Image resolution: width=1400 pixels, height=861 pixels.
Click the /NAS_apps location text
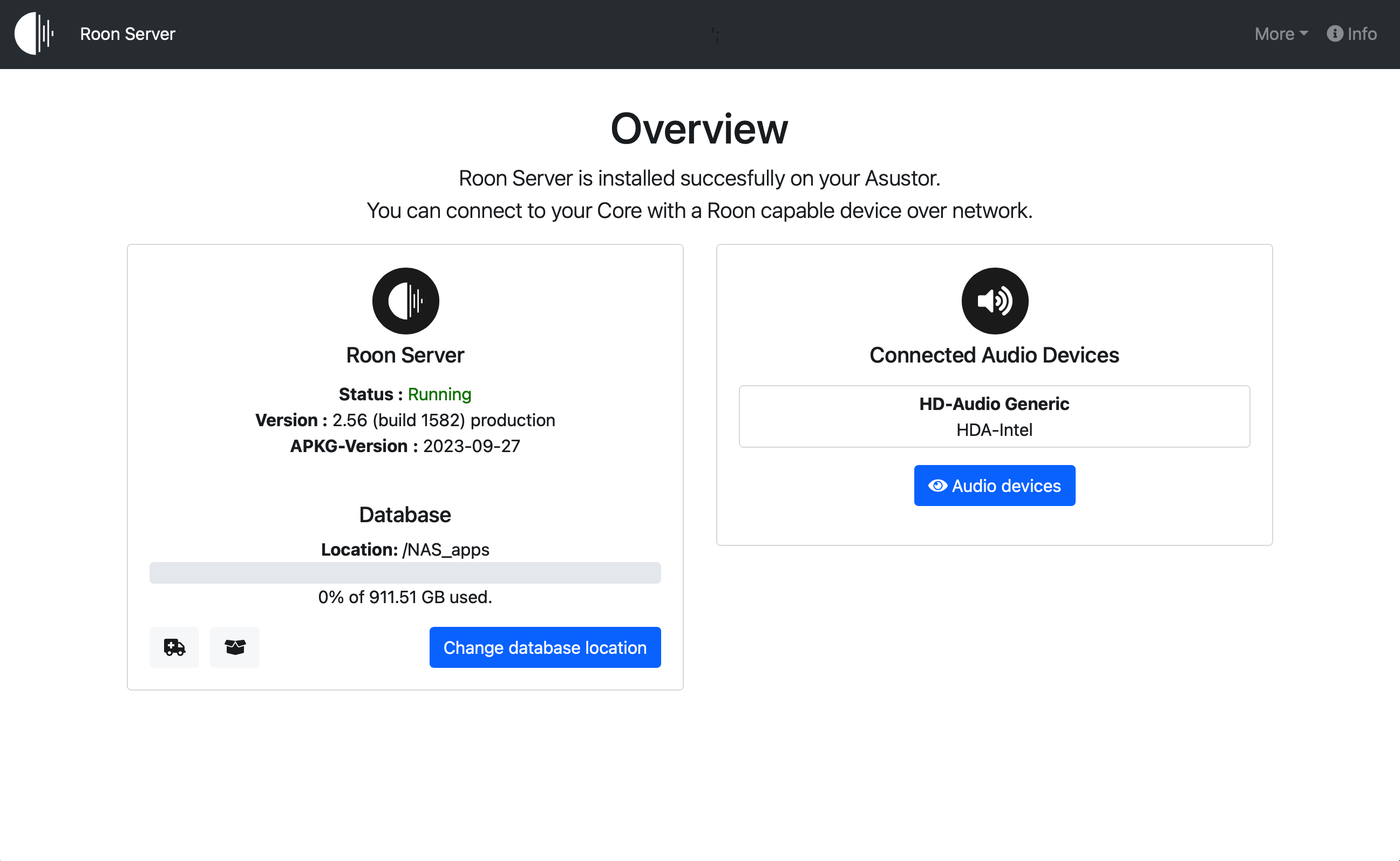(x=446, y=550)
